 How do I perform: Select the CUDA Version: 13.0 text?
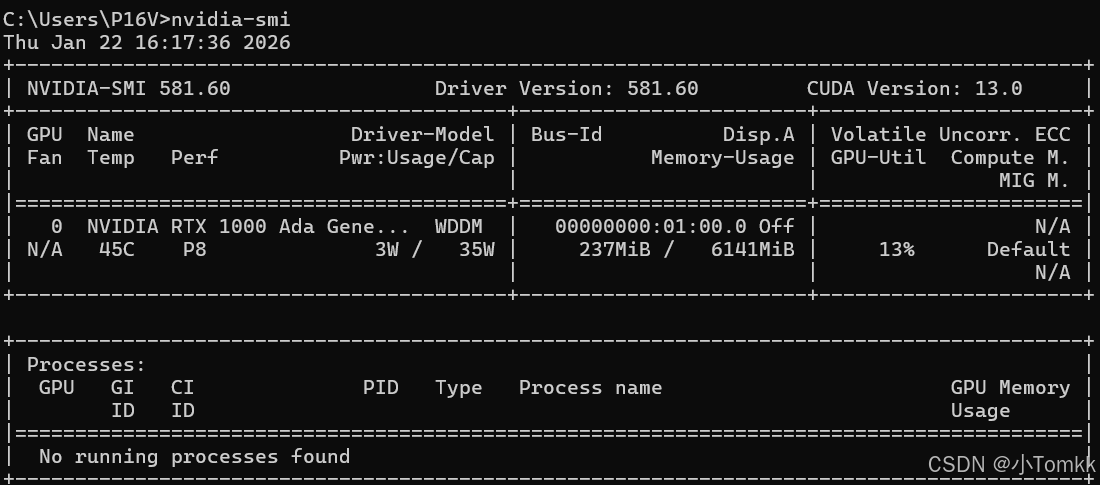click(914, 88)
